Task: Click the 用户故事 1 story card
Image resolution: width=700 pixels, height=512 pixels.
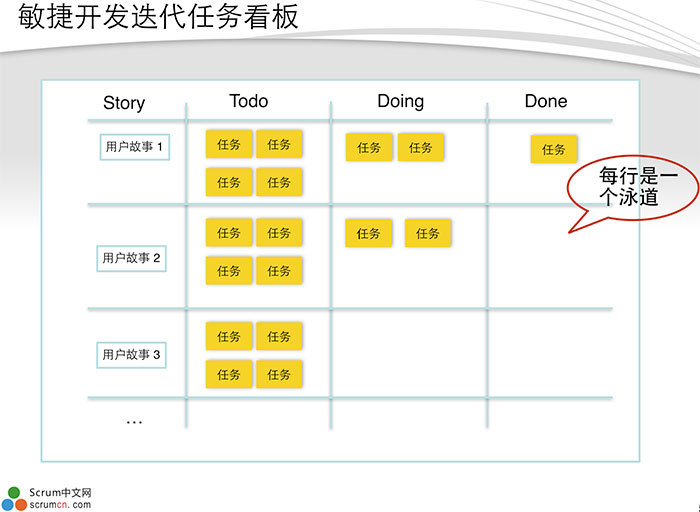Action: click(133, 147)
